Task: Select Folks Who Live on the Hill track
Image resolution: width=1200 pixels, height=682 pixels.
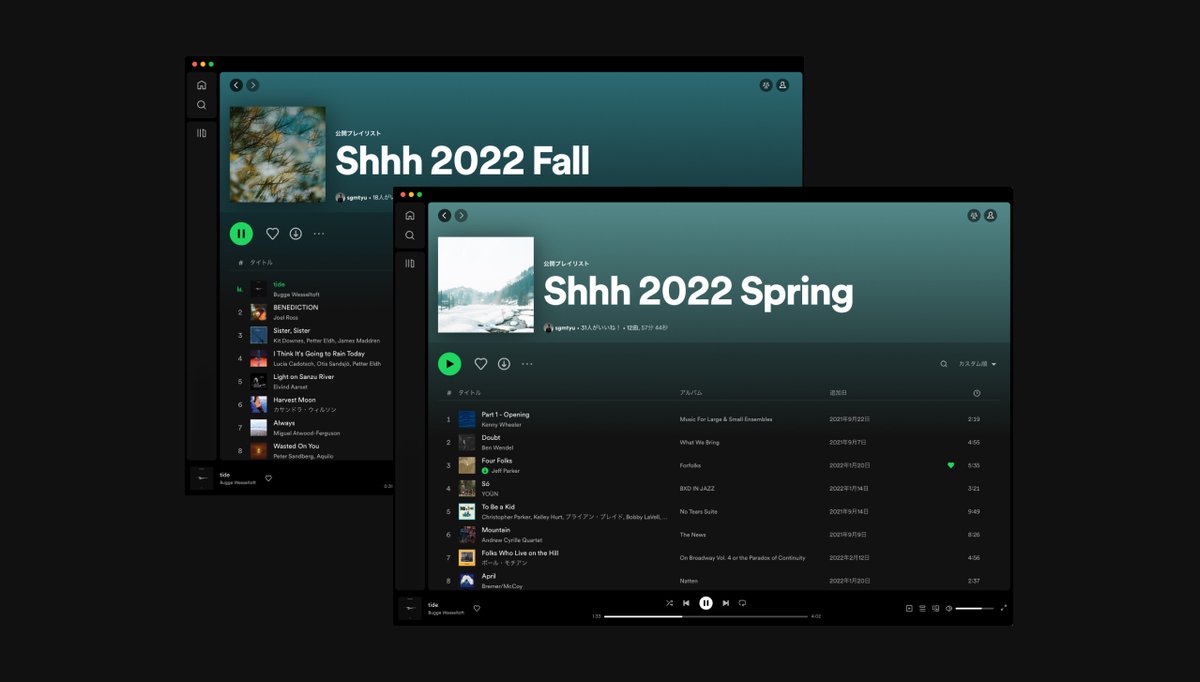Action: pos(719,557)
